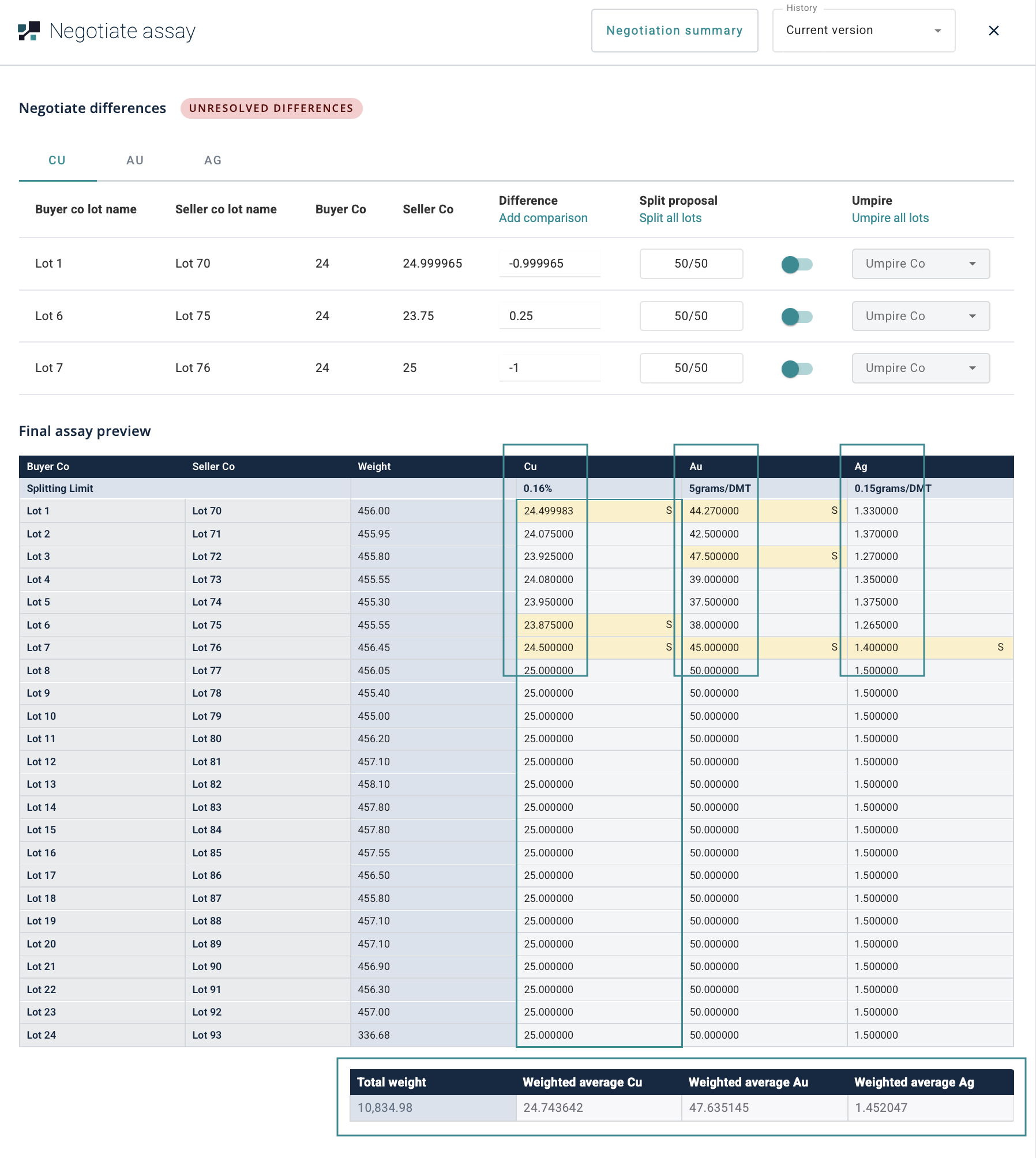Toggle the split switch for Lot 1

coord(797,264)
